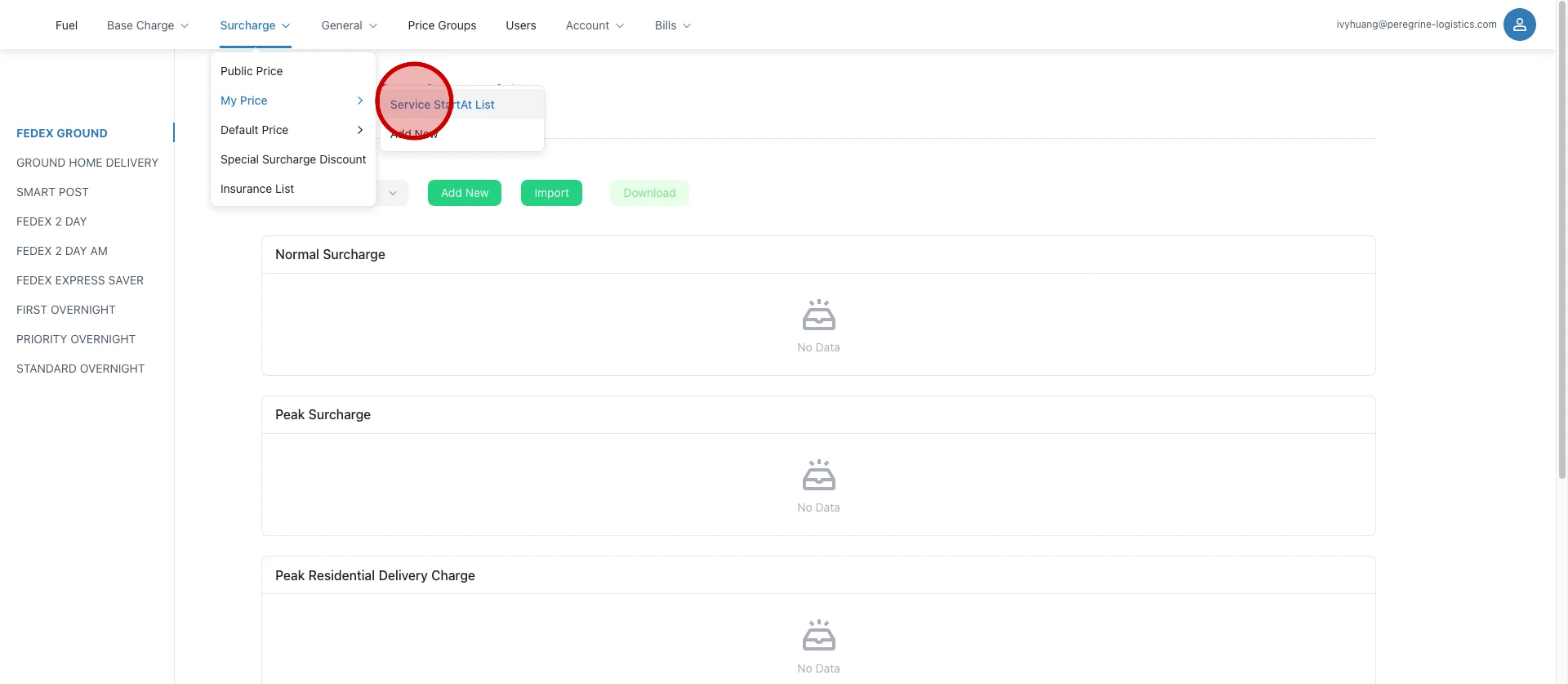Screen dimensions: 1568x684
Task: Click the user profile avatar icon
Action: point(1519,25)
